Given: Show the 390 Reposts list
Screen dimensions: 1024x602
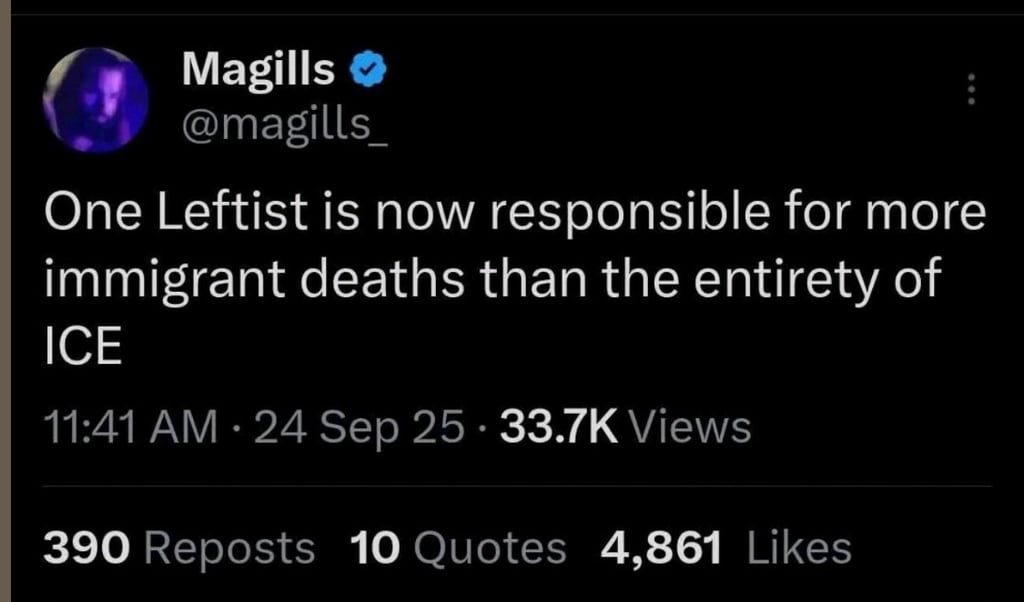Looking at the screenshot, I should tap(178, 547).
